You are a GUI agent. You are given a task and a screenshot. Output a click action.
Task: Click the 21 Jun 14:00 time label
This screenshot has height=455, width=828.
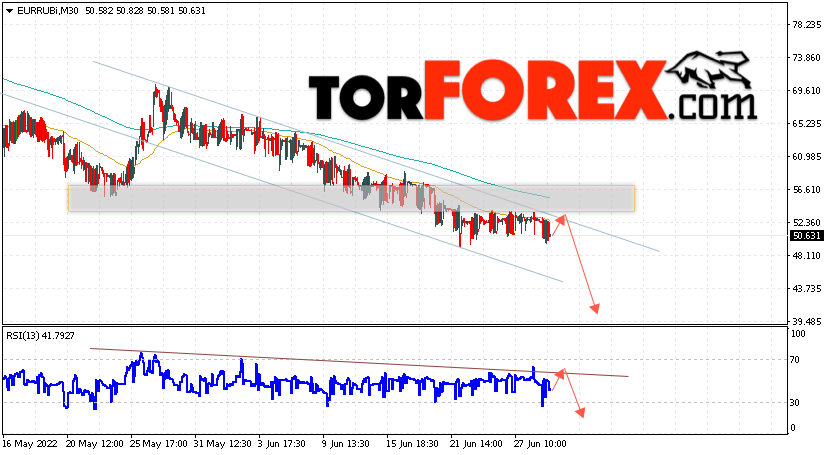pos(476,444)
